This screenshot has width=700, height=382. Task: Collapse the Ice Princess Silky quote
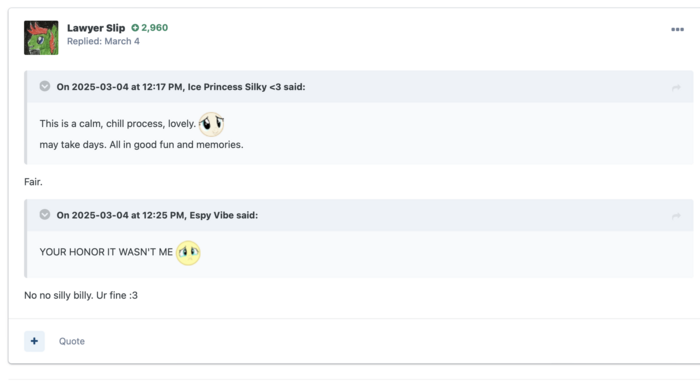point(45,86)
